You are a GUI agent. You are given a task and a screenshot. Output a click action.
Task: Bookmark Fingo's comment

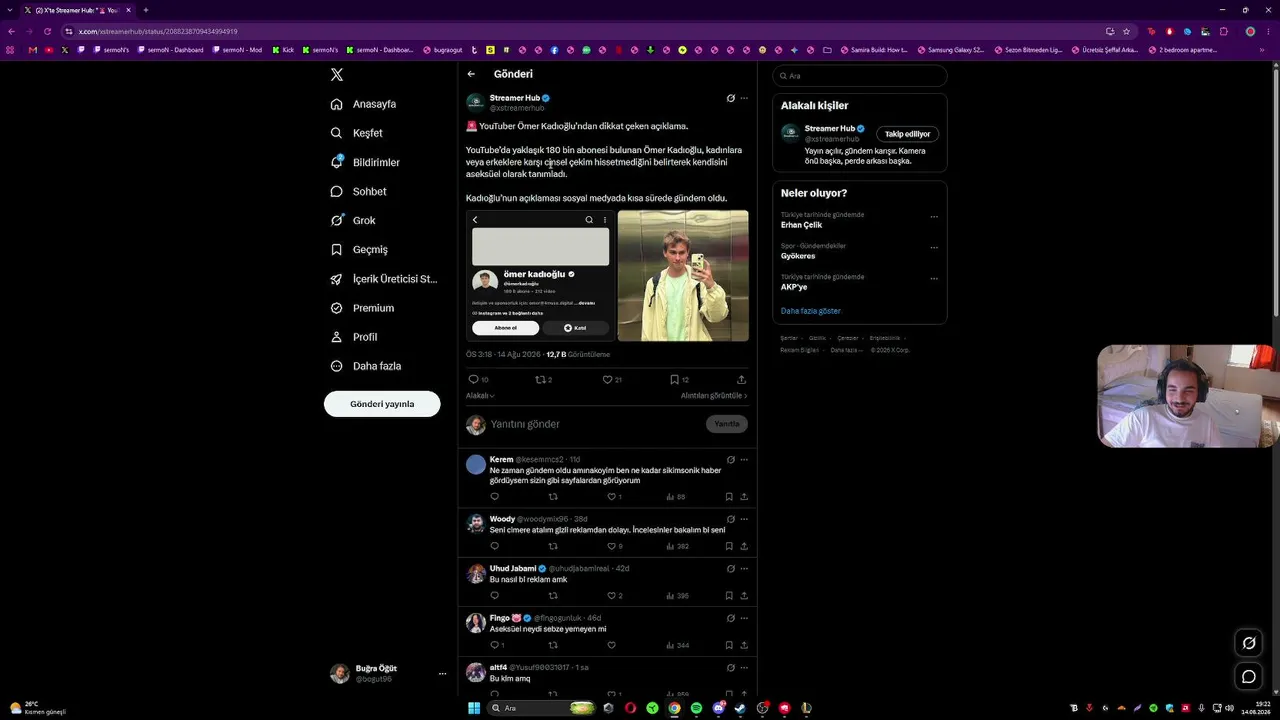(729, 645)
